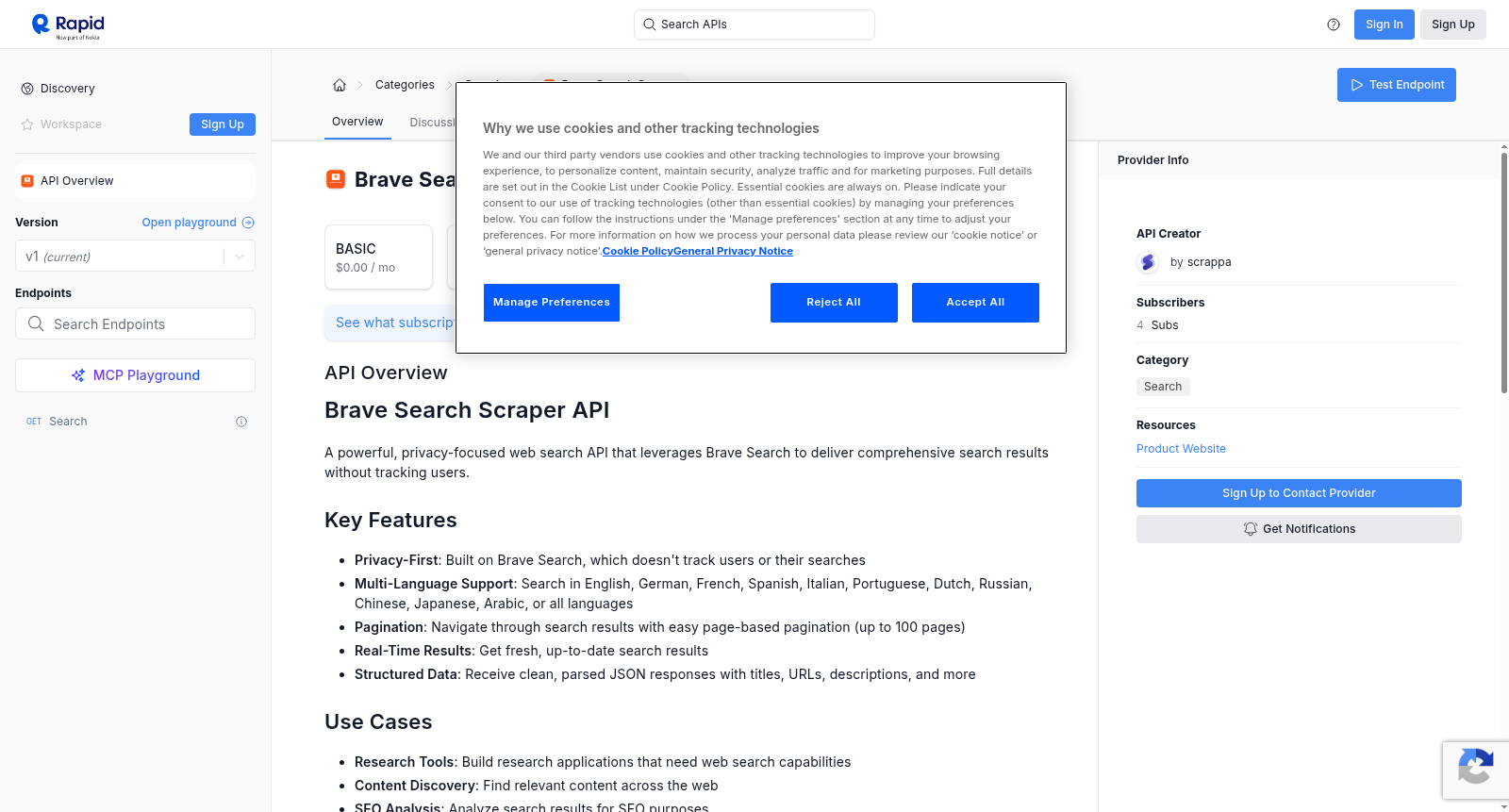The width and height of the screenshot is (1509, 812).
Task: Click the Open playground link
Action: point(198,223)
